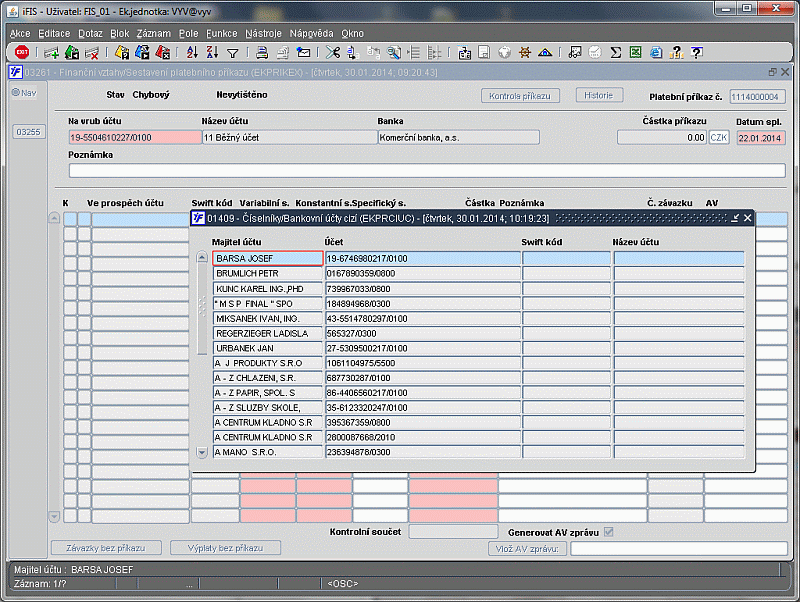Click the Poznámka text field
This screenshot has width=800, height=602.
click(x=426, y=170)
